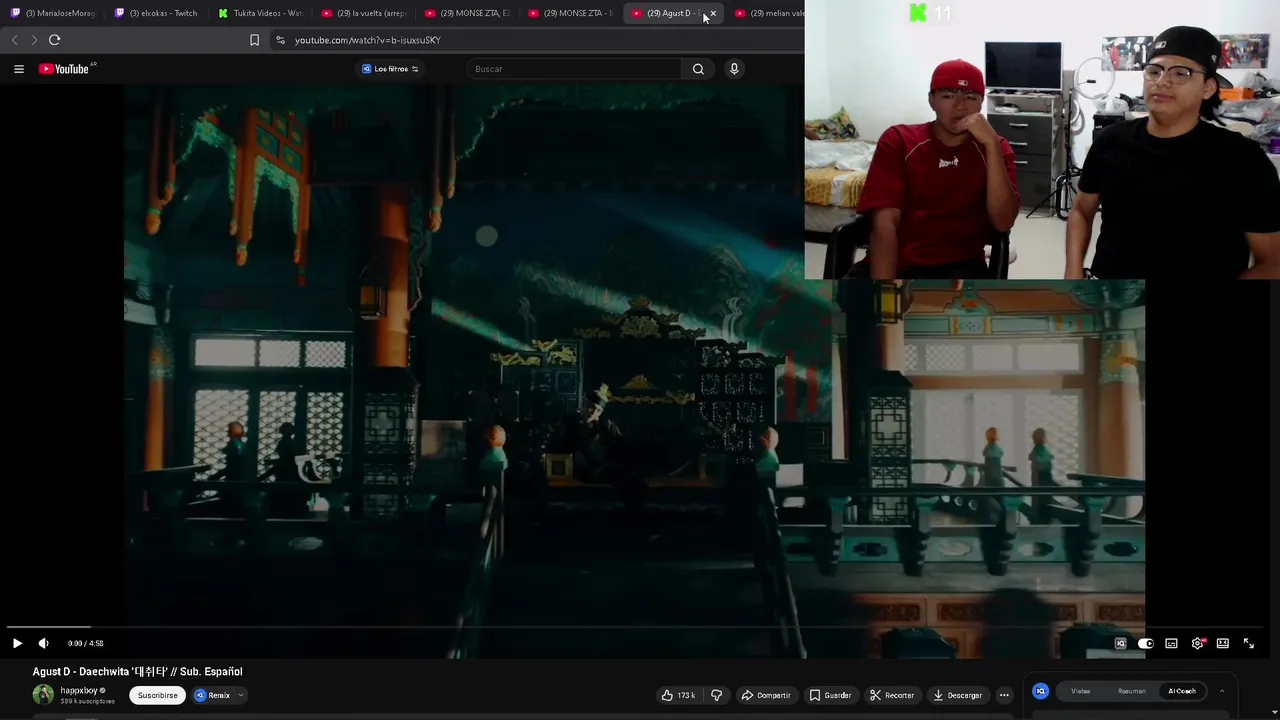
Task: Click the vidIQ blue panel logo
Action: (x=1041, y=691)
